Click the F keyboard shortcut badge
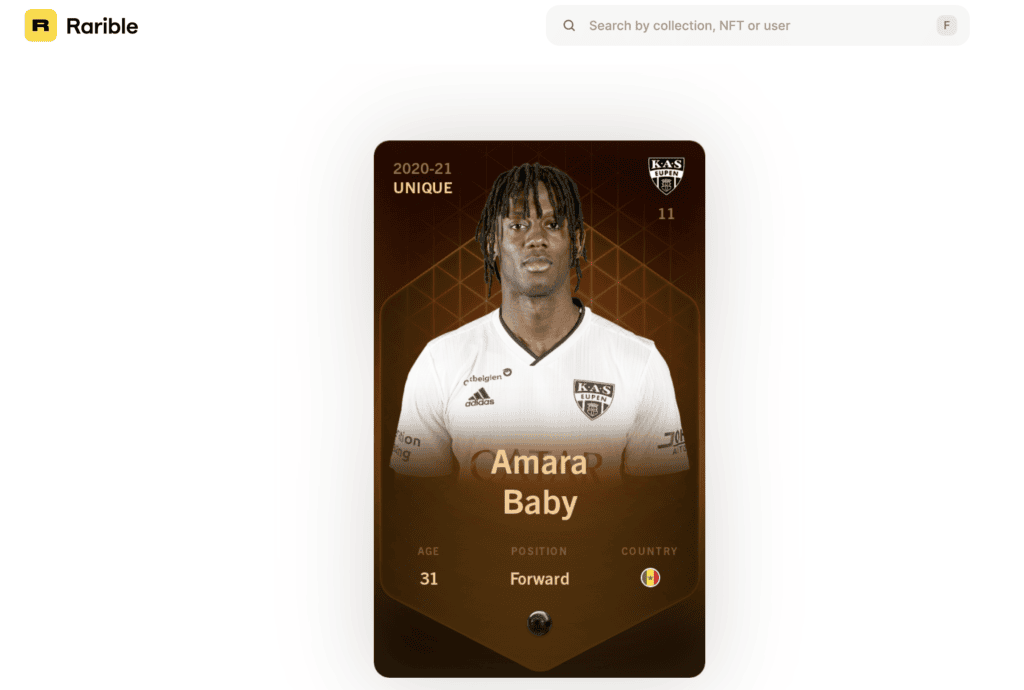 coord(946,25)
